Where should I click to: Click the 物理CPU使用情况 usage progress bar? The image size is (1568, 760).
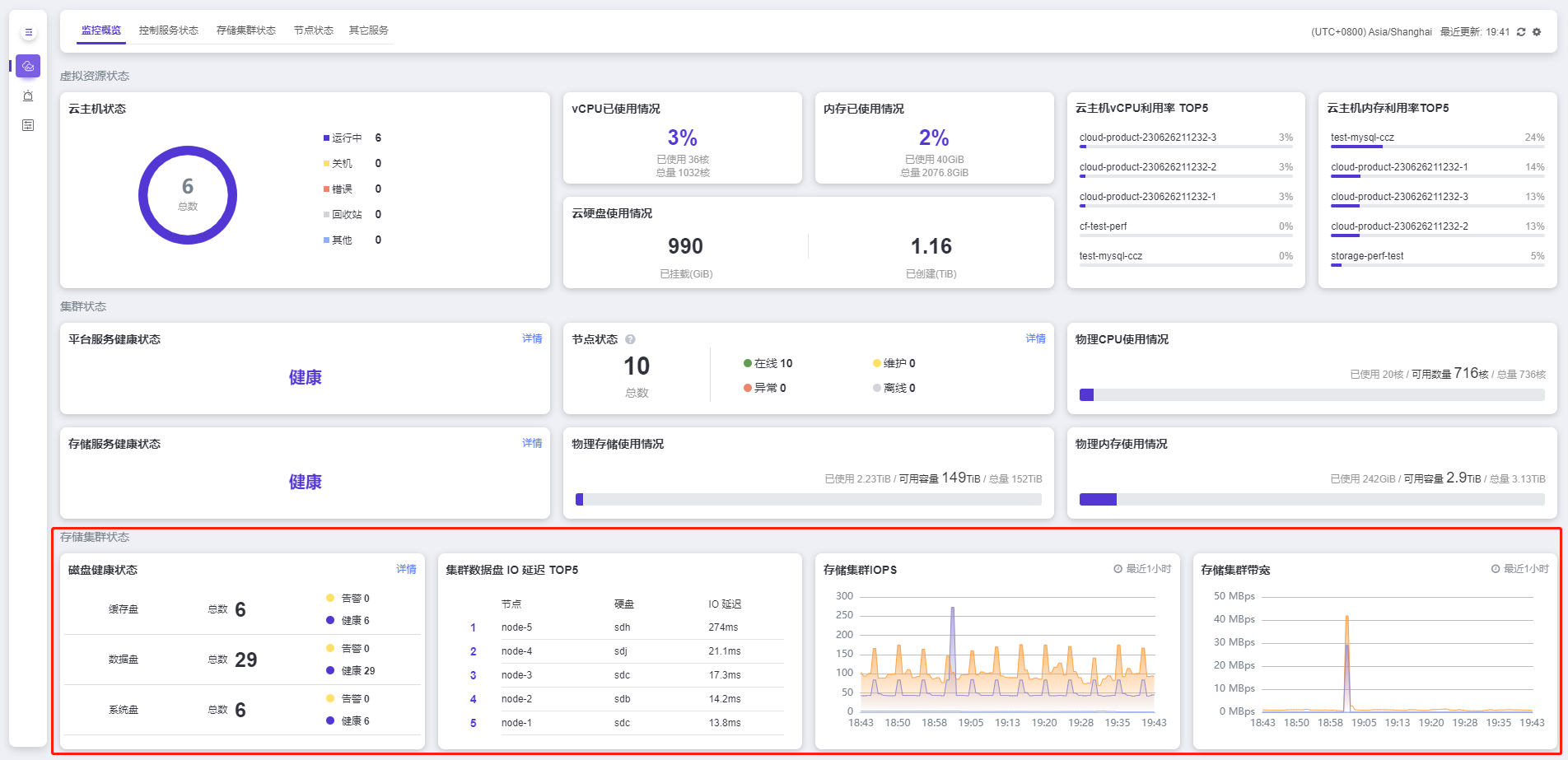click(x=1311, y=395)
